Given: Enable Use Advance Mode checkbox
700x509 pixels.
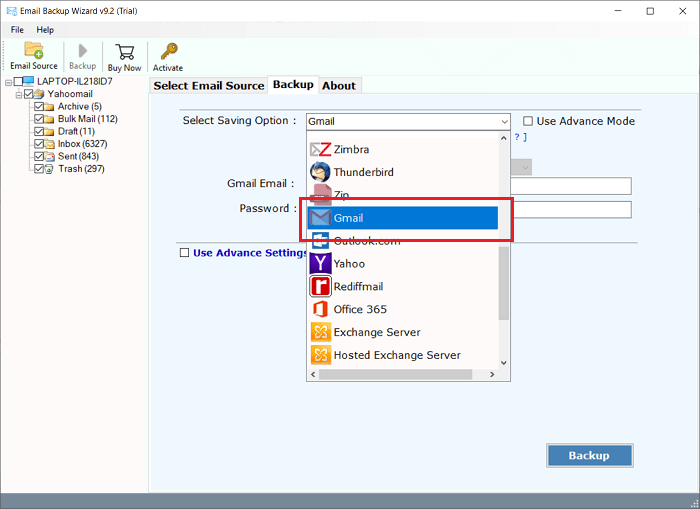Looking at the screenshot, I should pyautogui.click(x=528, y=121).
